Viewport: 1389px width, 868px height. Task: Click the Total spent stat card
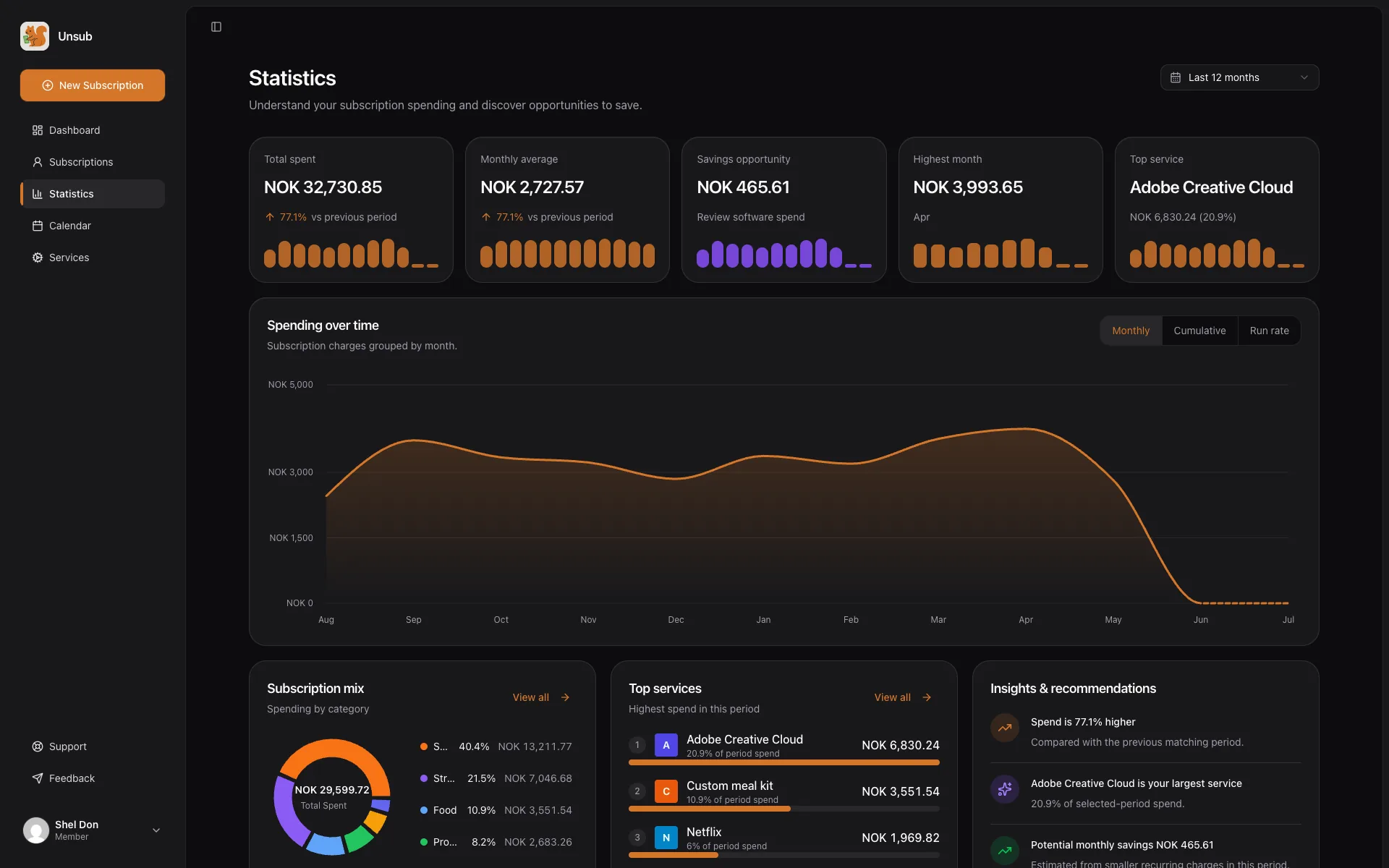[x=351, y=210]
